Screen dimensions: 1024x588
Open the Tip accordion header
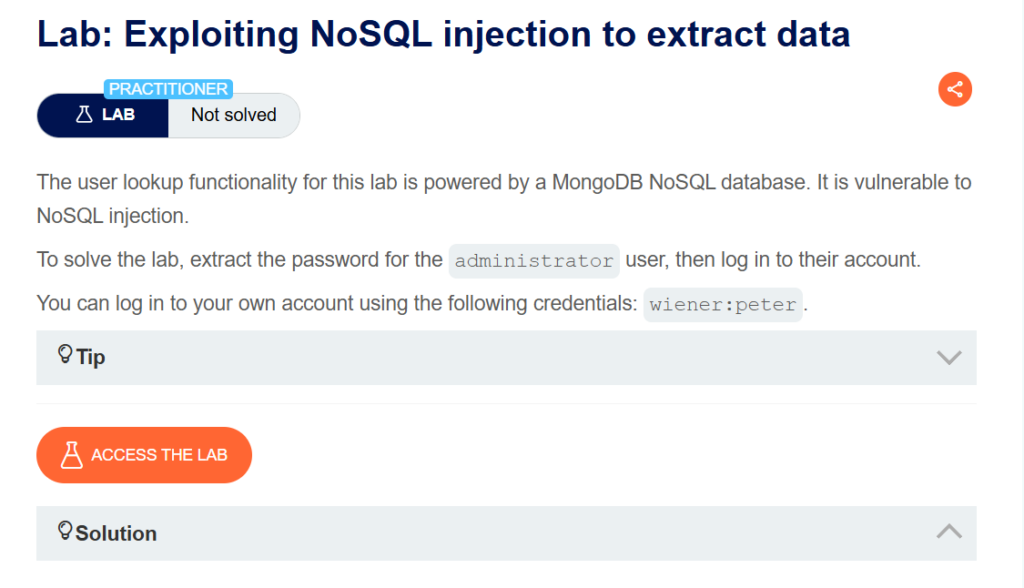click(506, 357)
